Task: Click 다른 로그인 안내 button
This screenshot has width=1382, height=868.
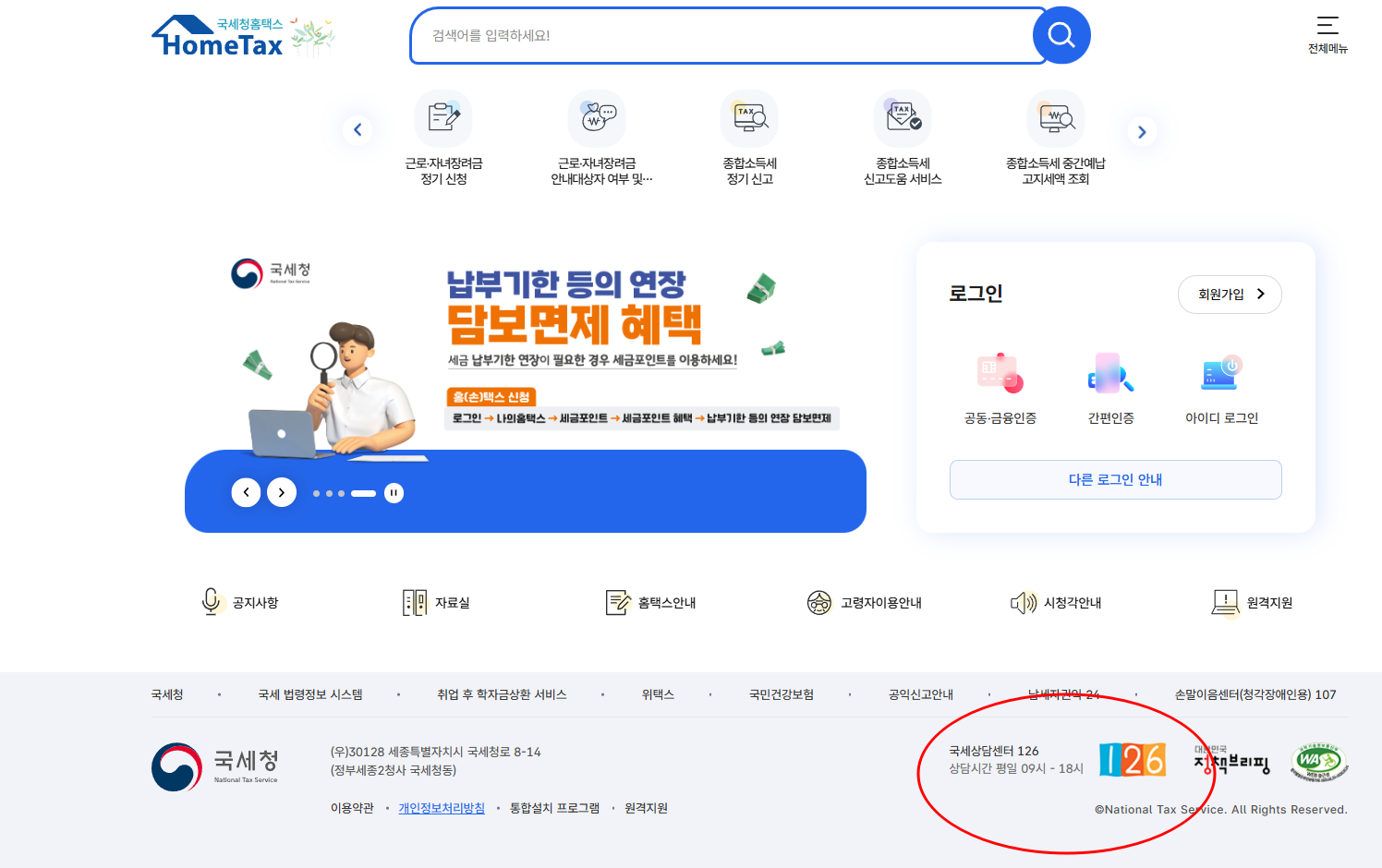Action: (x=1115, y=479)
